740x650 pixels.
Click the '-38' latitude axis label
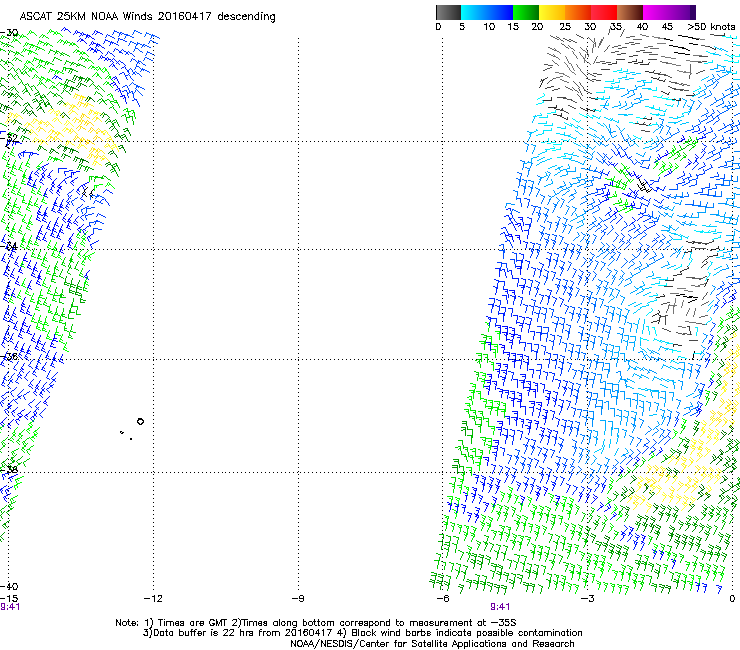(x=9, y=470)
